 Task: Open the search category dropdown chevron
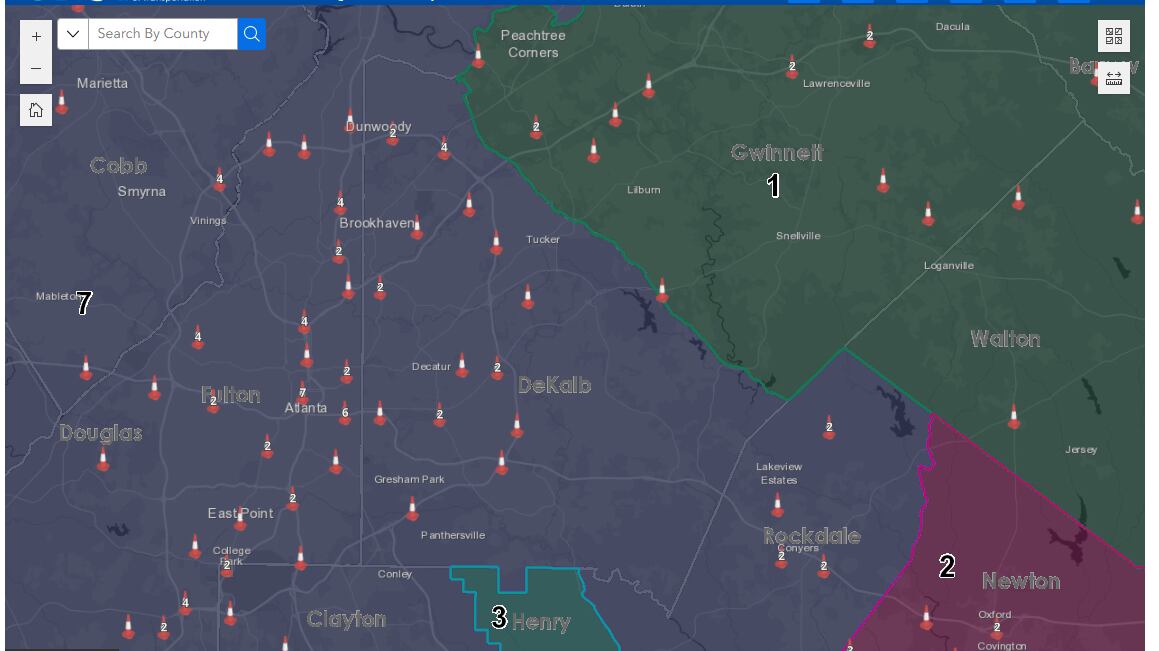click(72, 33)
